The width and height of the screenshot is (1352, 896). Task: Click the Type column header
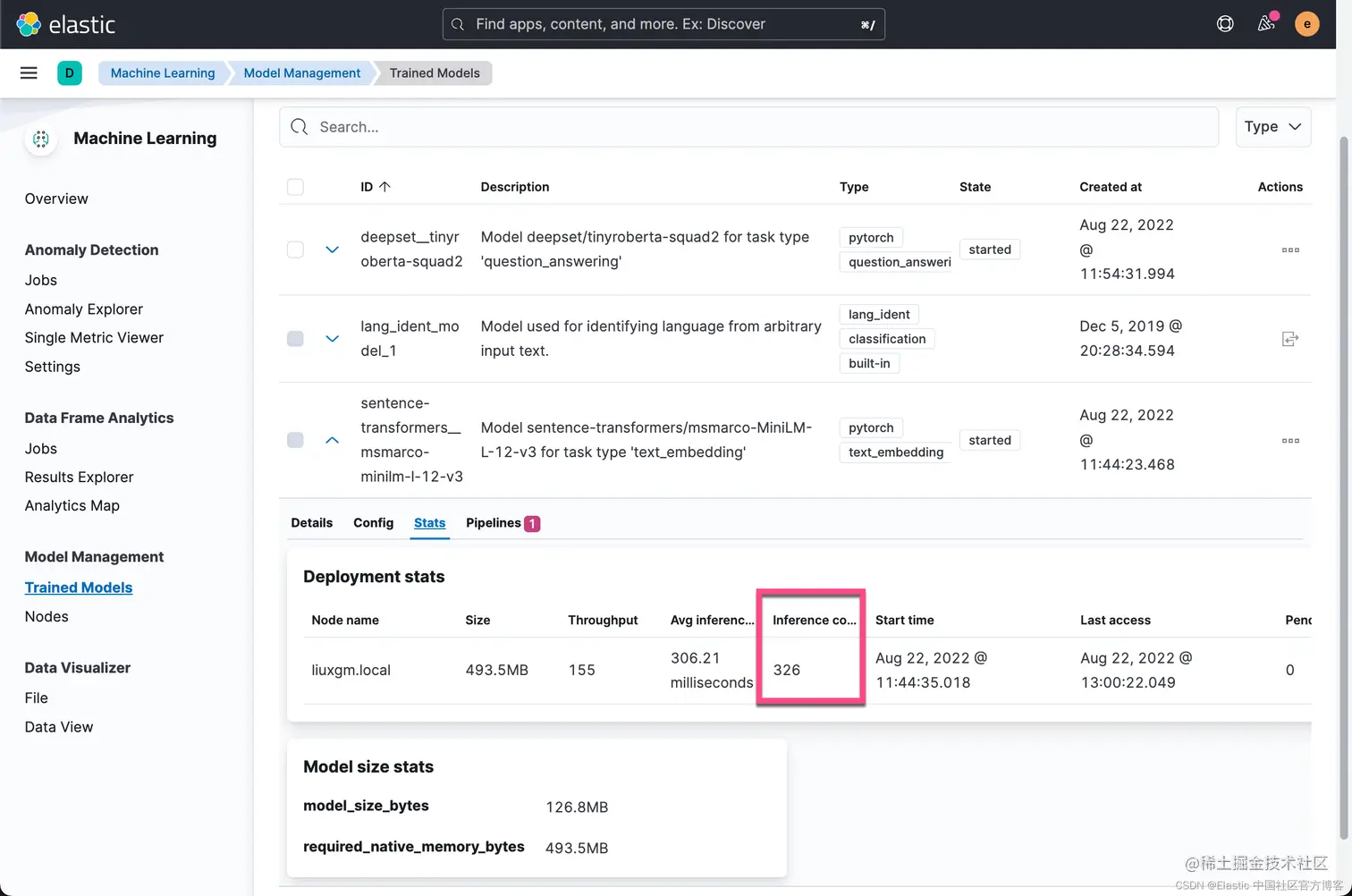[x=854, y=187]
